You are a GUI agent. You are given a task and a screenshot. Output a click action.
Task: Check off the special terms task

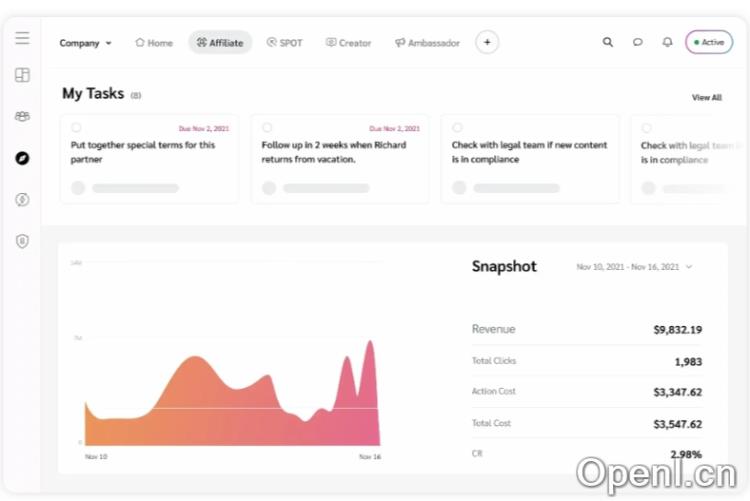(77, 127)
